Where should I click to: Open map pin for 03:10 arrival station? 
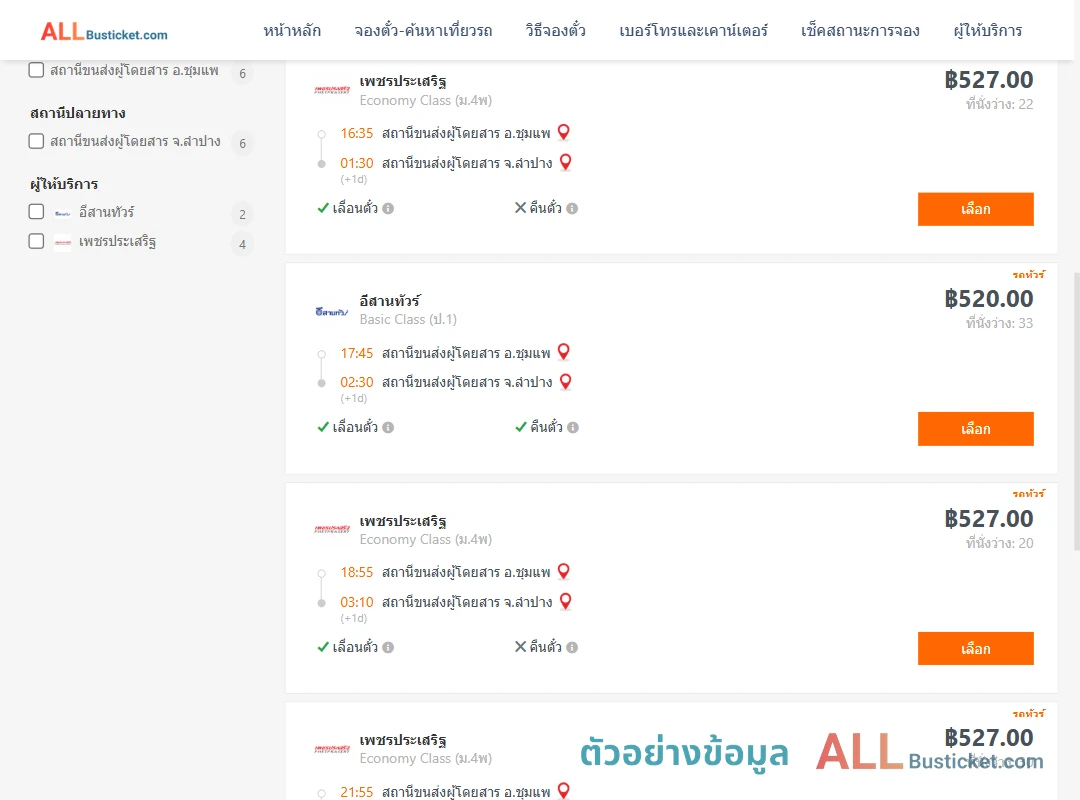coord(565,601)
